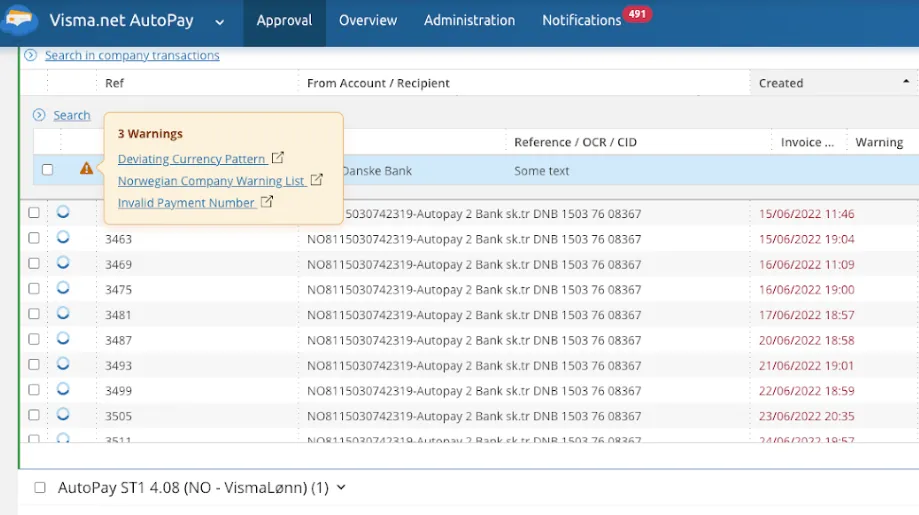Click the date 17/06/2022 18:57
The height and width of the screenshot is (515, 919).
[806, 315]
